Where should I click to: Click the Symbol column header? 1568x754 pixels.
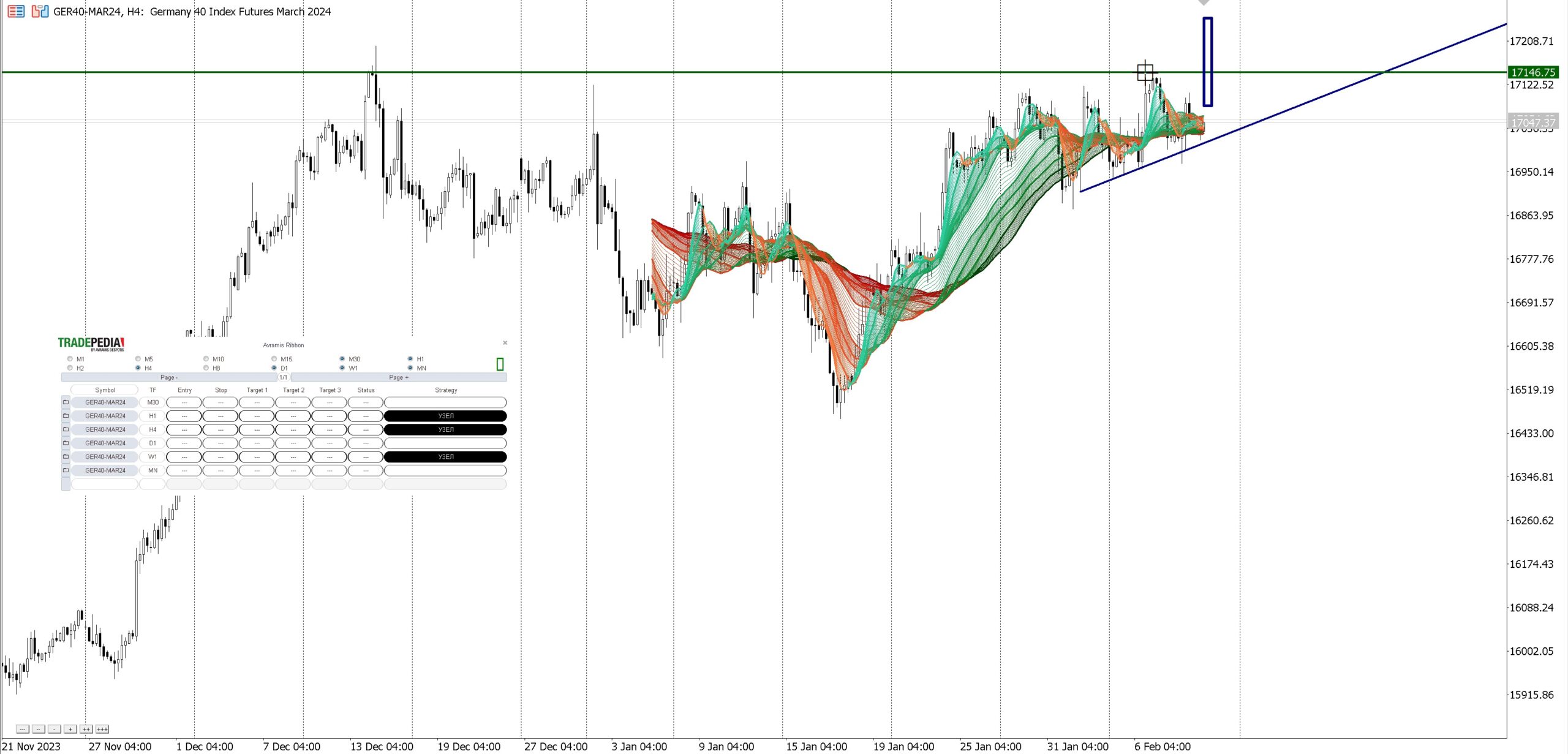coord(105,390)
